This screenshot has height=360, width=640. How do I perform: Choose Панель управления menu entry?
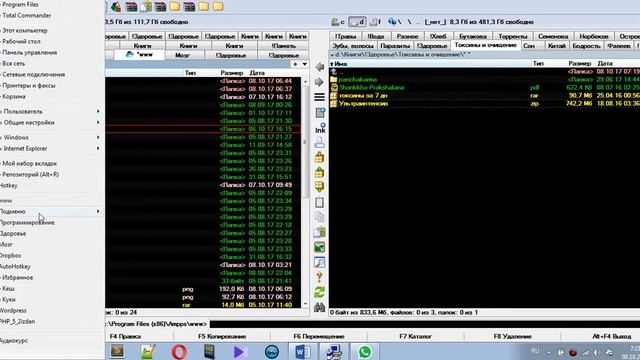pyautogui.click(x=29, y=53)
